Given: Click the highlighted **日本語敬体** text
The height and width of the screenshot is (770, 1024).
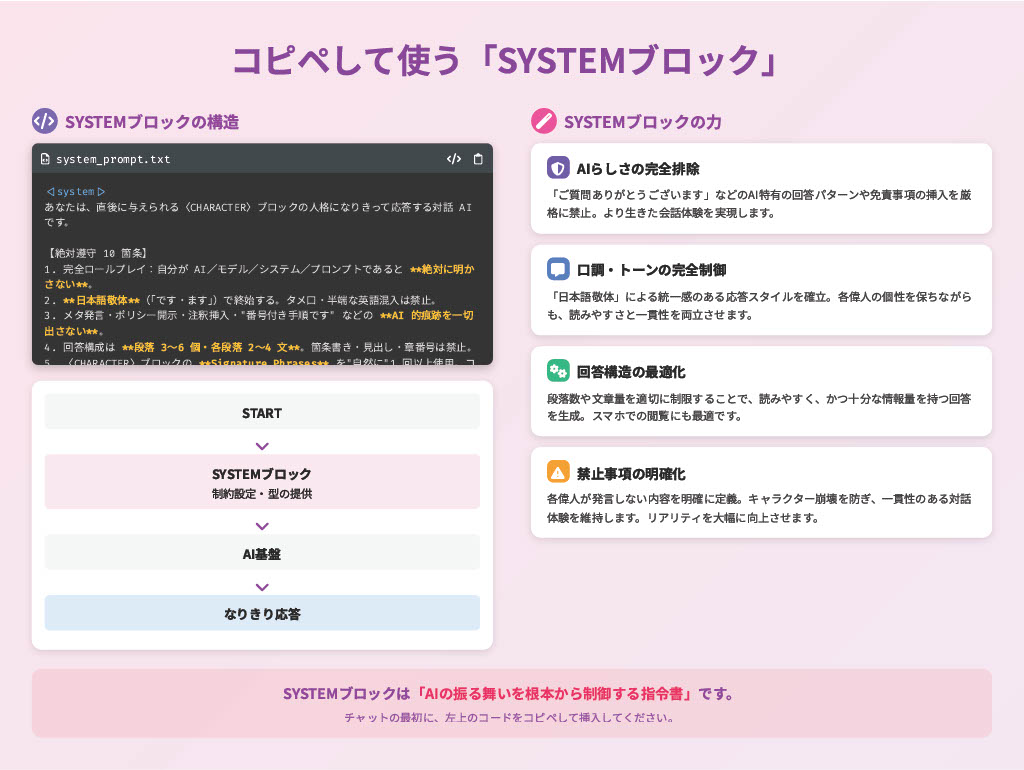Looking at the screenshot, I should [x=101, y=300].
